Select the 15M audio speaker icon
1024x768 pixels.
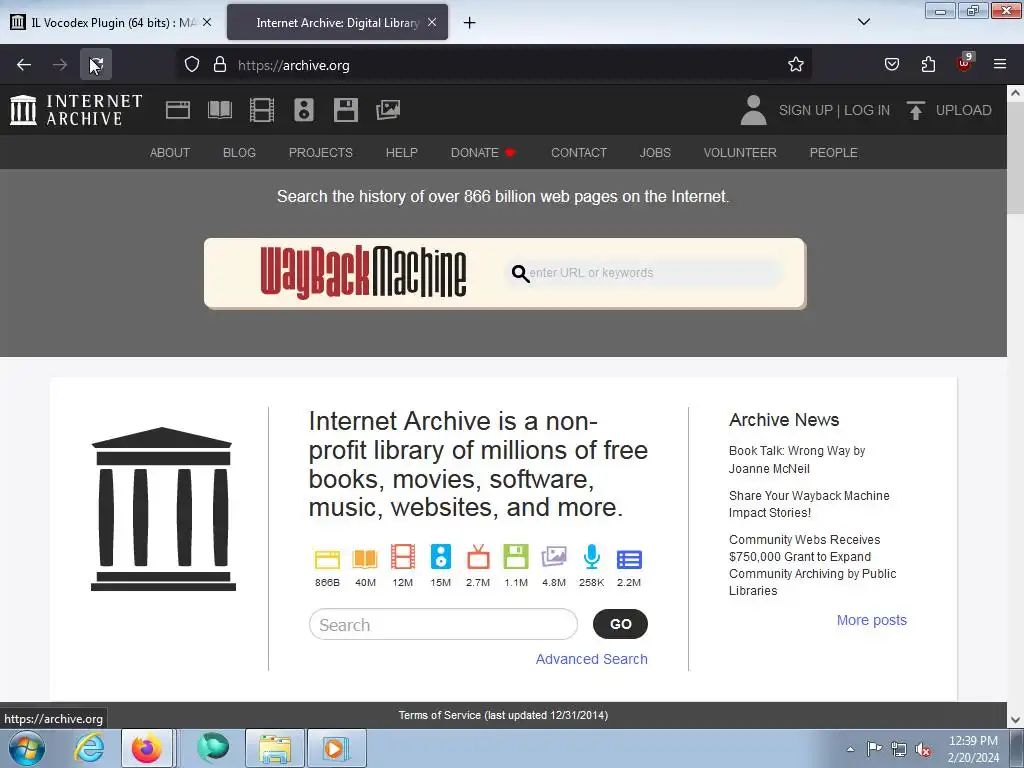[x=441, y=557]
